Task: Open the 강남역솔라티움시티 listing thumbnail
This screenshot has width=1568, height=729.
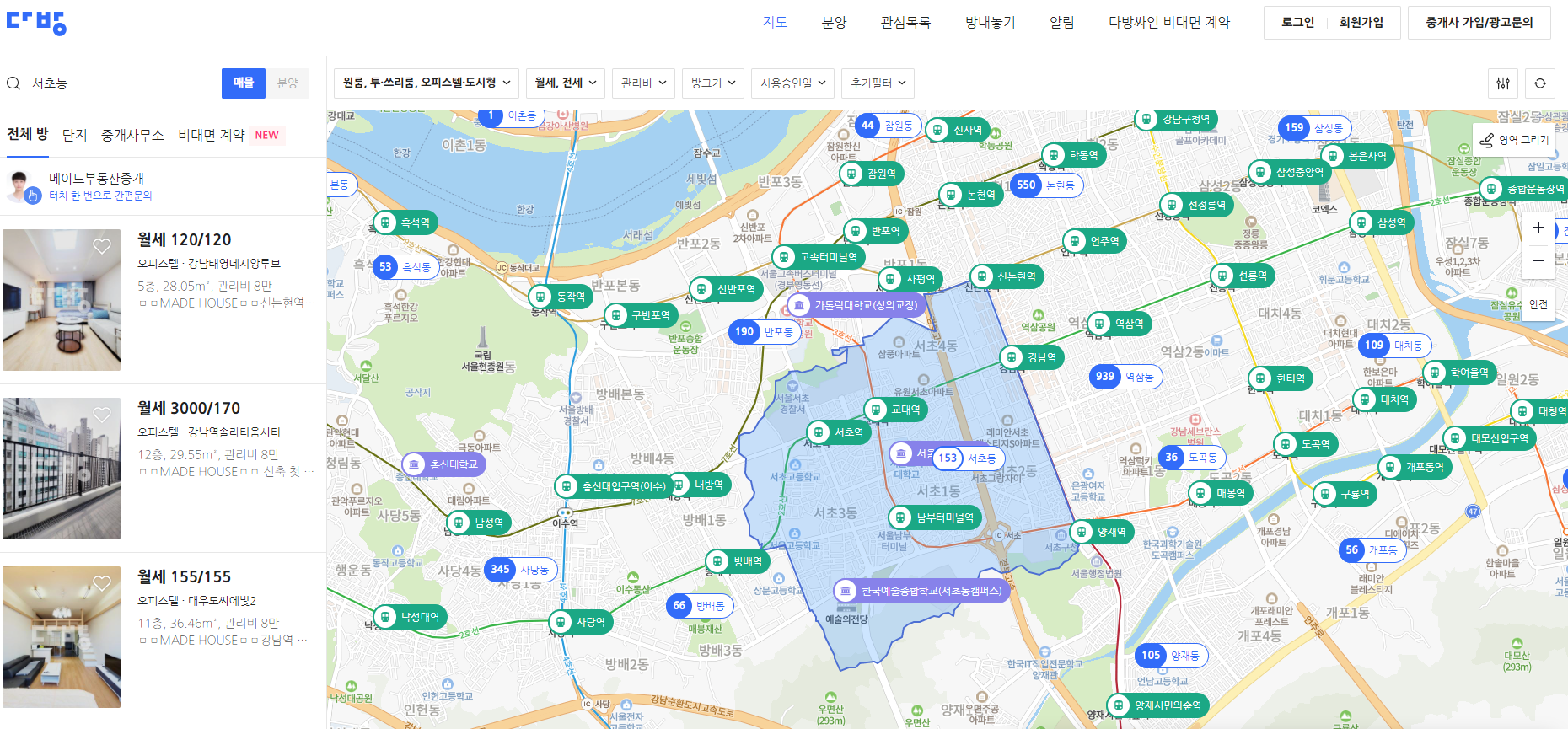Action: pyautogui.click(x=62, y=469)
